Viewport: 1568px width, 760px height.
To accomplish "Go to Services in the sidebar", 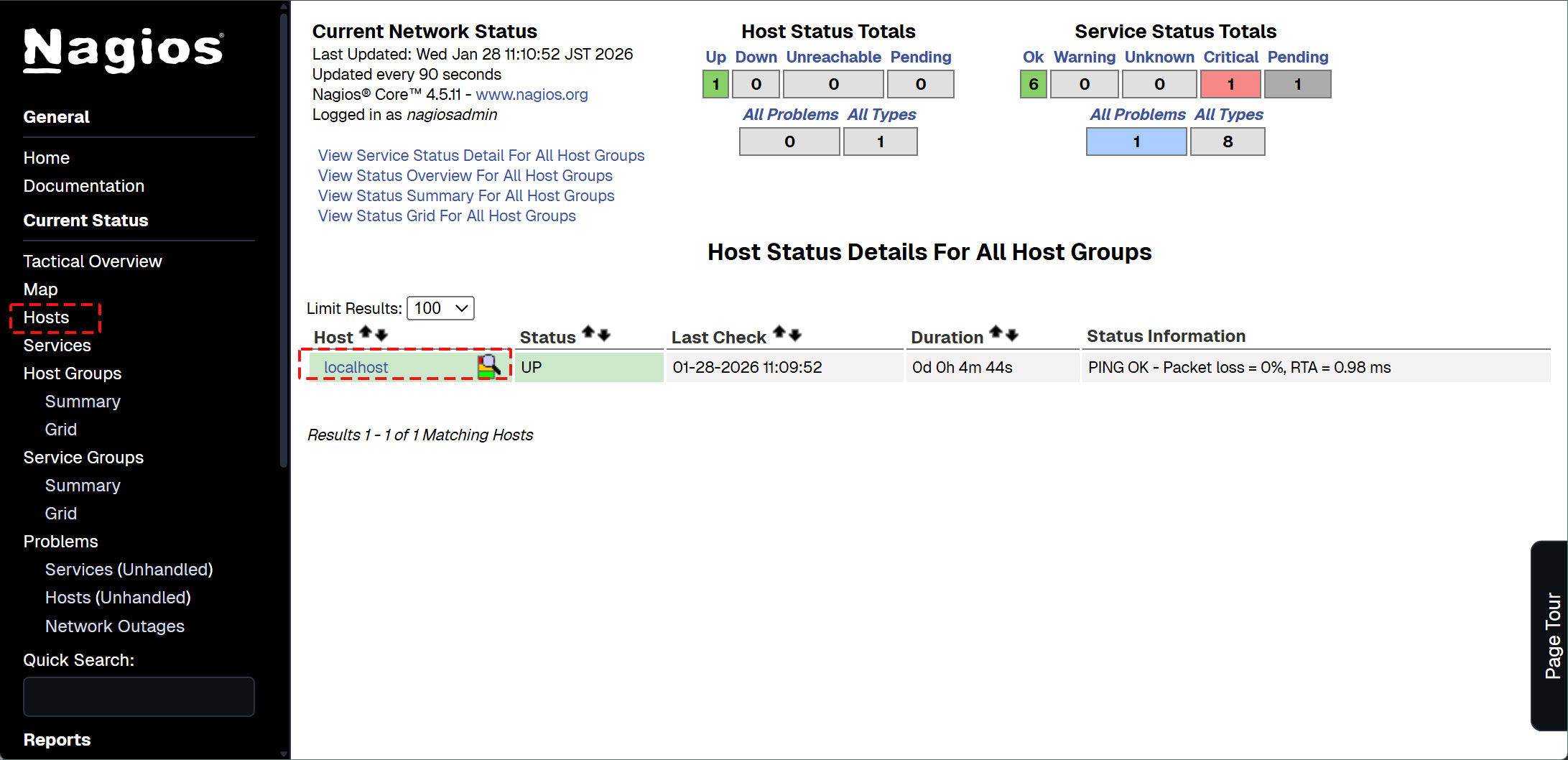I will pos(57,346).
